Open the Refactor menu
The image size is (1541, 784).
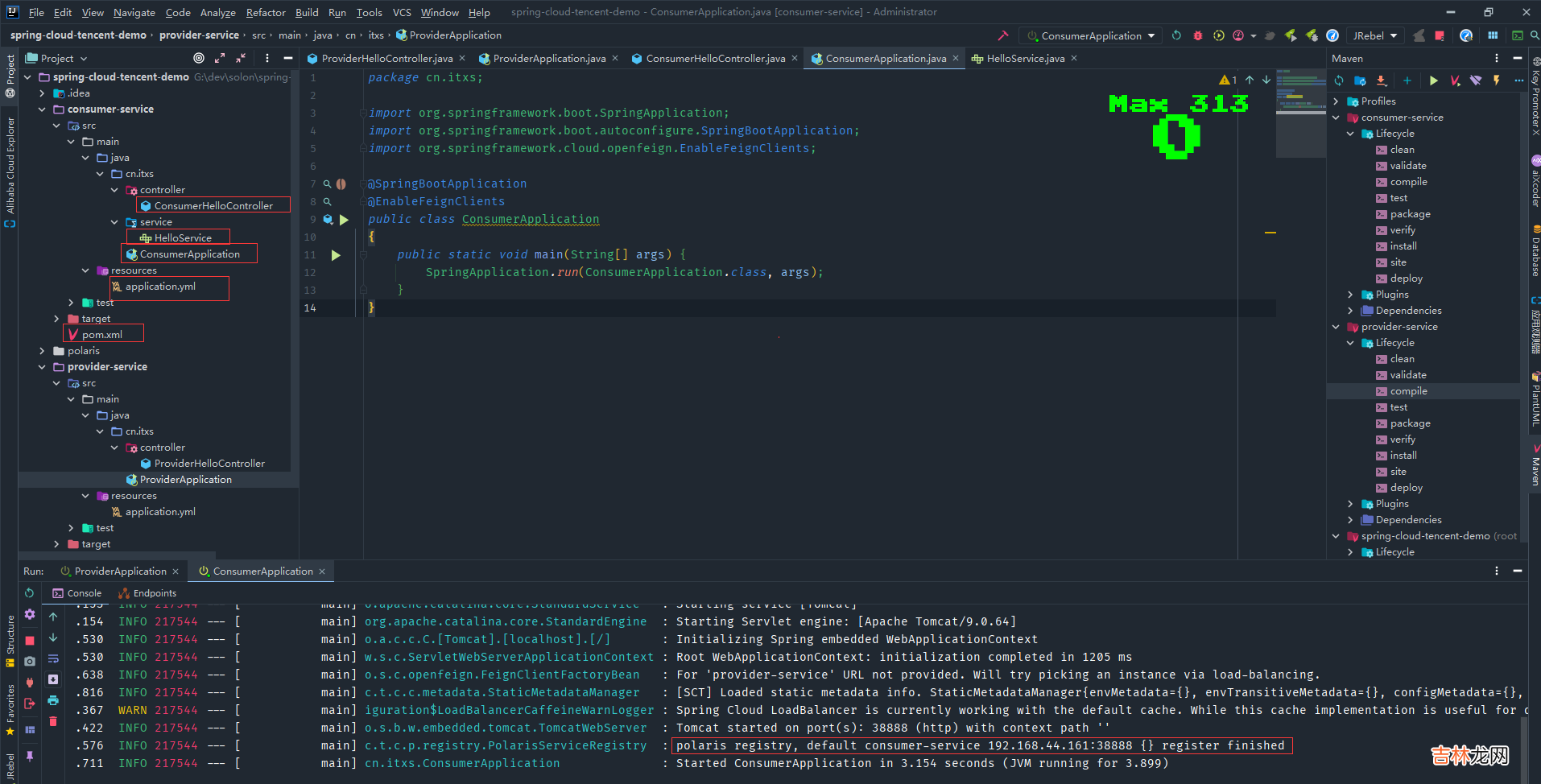pos(266,12)
